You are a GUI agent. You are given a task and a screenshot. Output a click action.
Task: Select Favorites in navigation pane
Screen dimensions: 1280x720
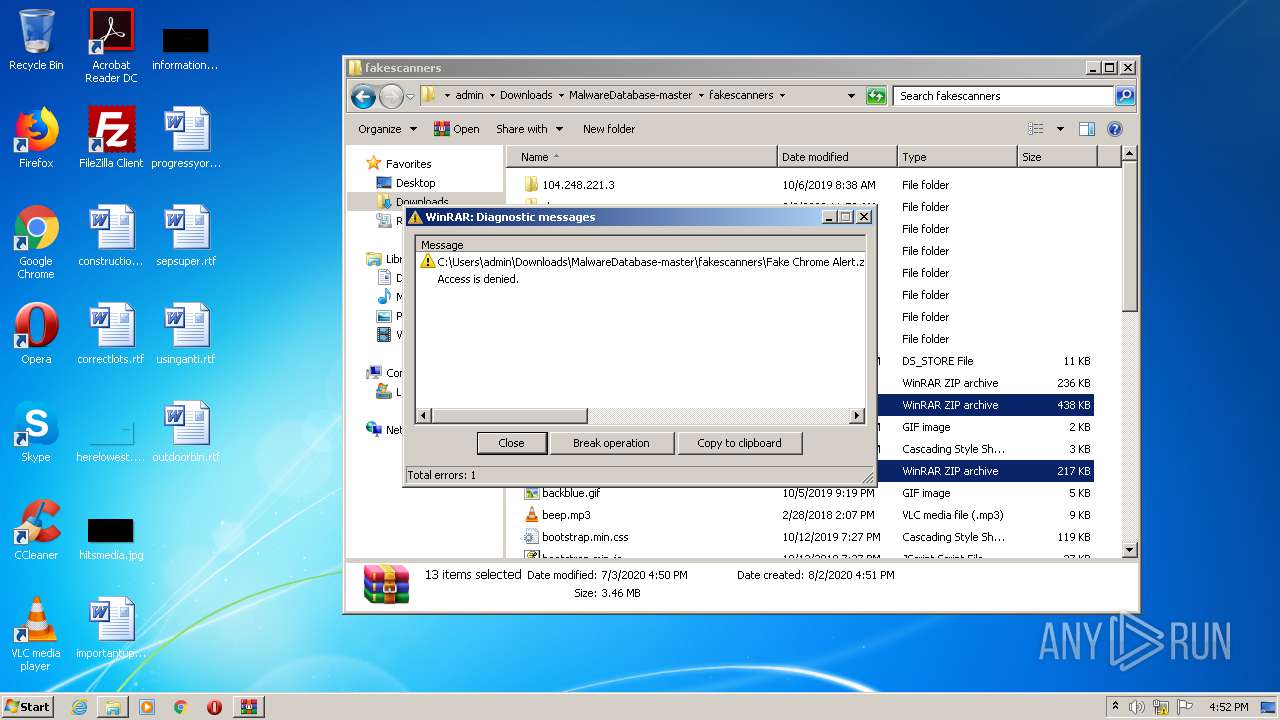pyautogui.click(x=408, y=164)
